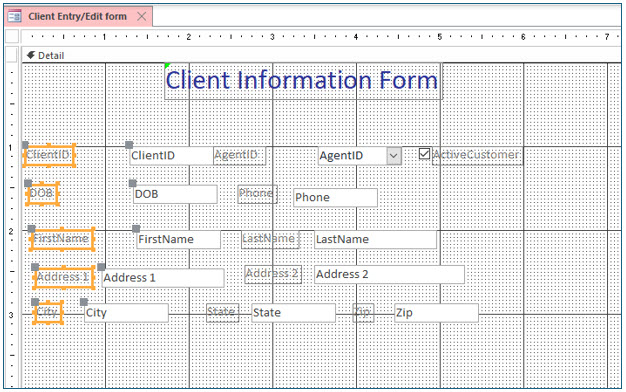
Task: Click the Zip text box
Action: [436, 313]
